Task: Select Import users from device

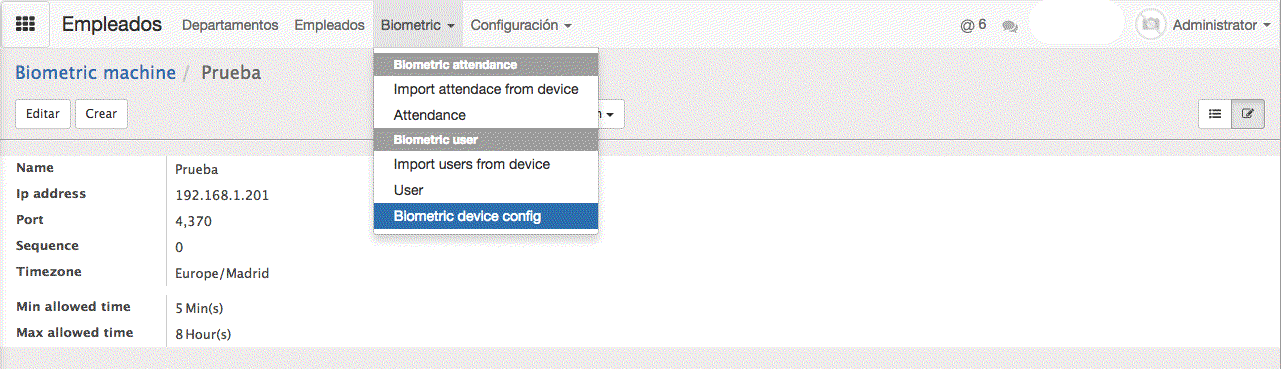Action: tap(486, 164)
